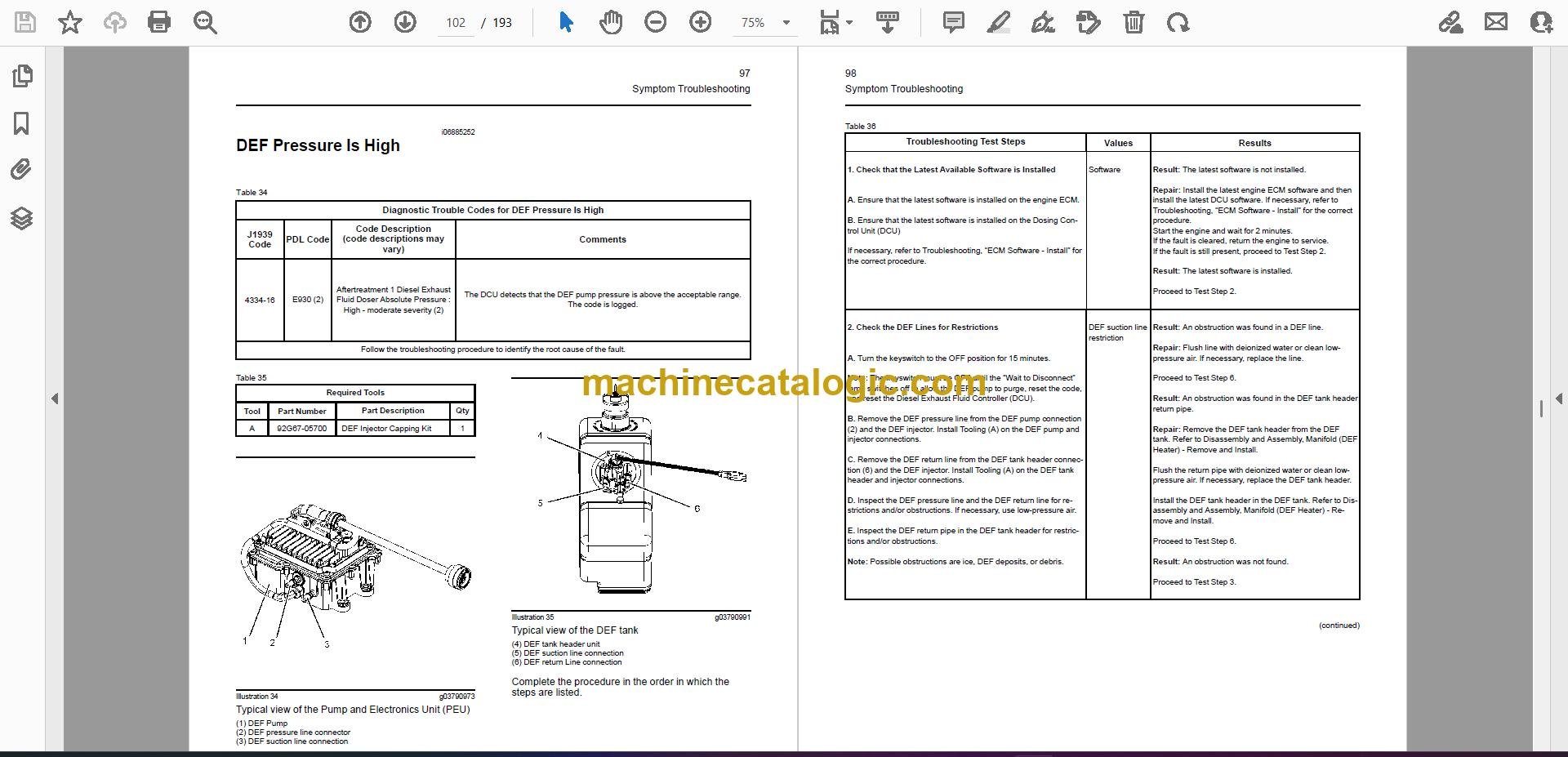Delete with the trash icon
Image resolution: width=1568 pixels, height=757 pixels.
click(1134, 22)
